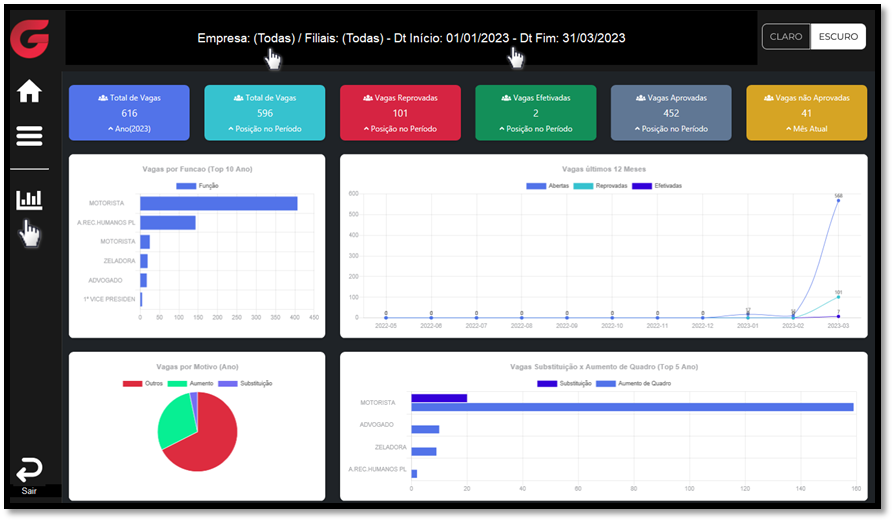Click the Sair exit arrow icon
Screen dimensions: 894x522
click(x=29, y=470)
